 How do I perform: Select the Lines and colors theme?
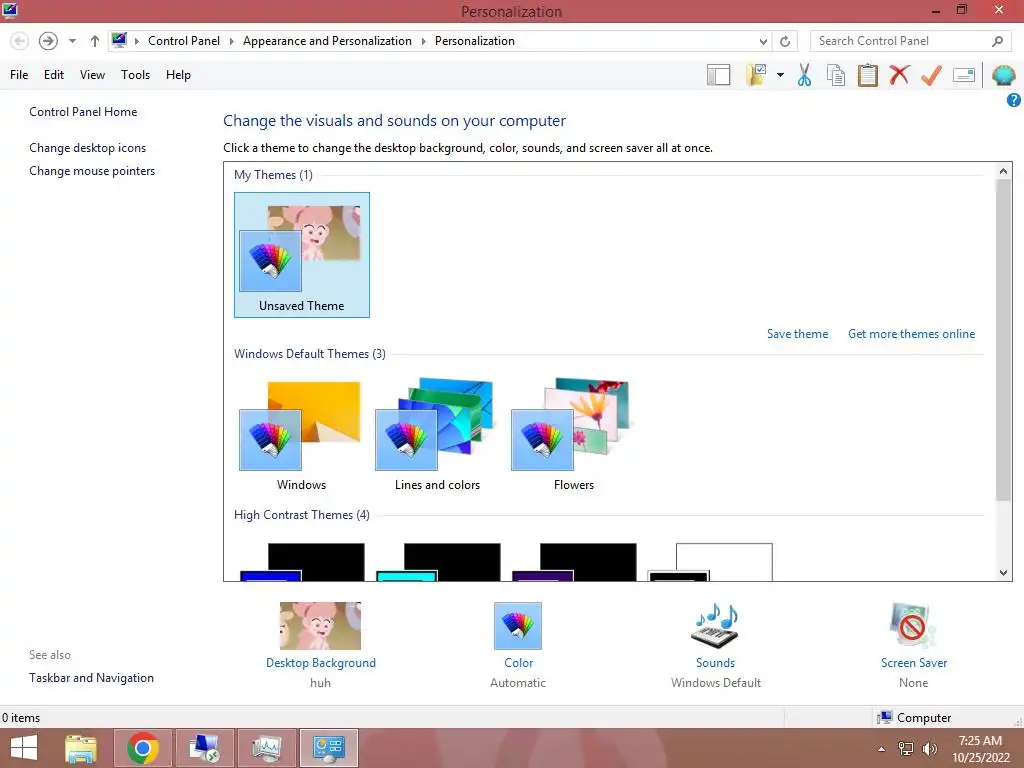pyautogui.click(x=437, y=434)
